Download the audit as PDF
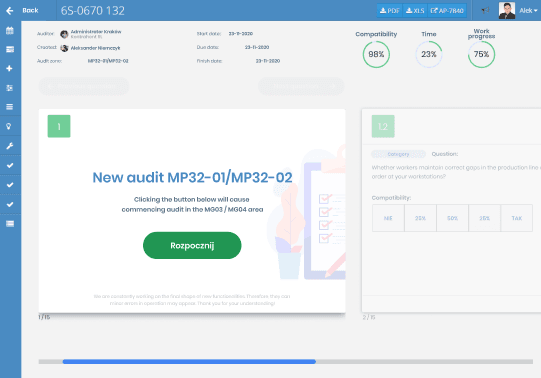 (x=390, y=11)
